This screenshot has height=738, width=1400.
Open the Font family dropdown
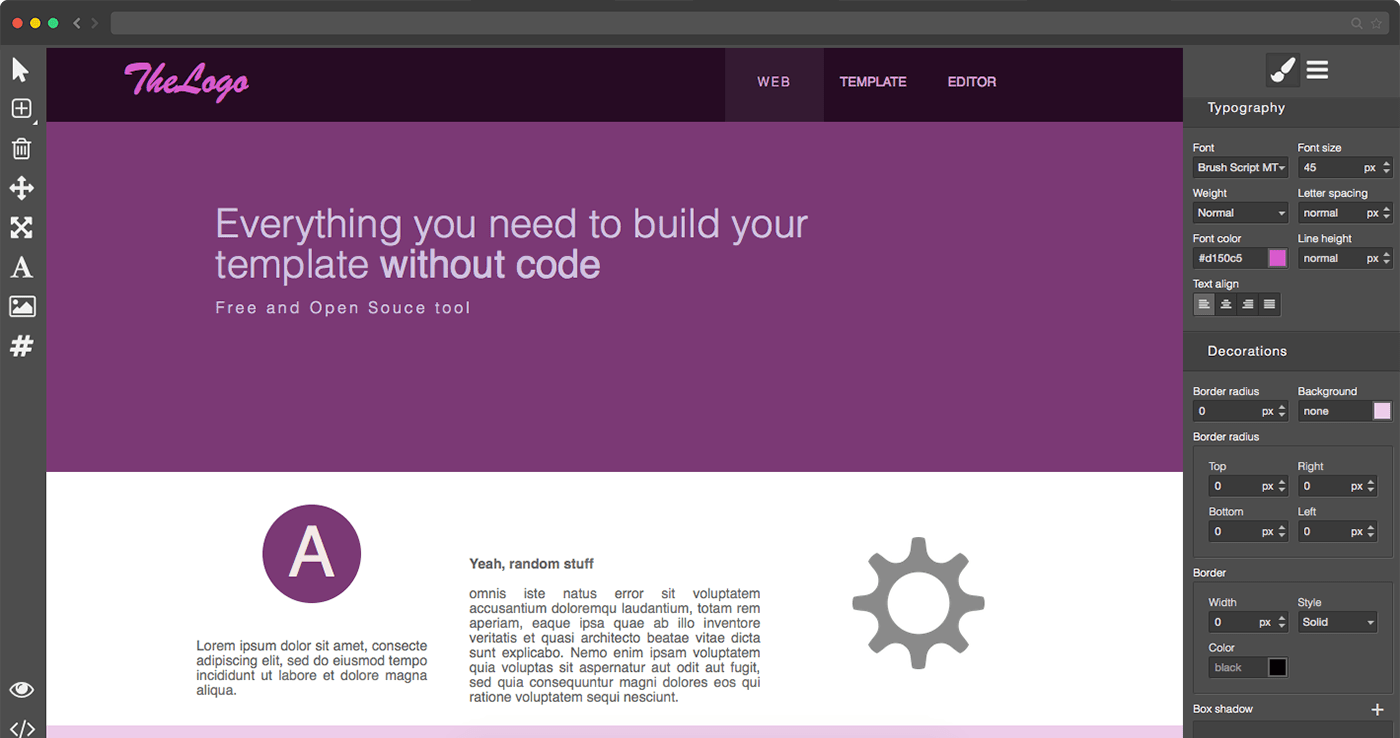tap(1240, 168)
